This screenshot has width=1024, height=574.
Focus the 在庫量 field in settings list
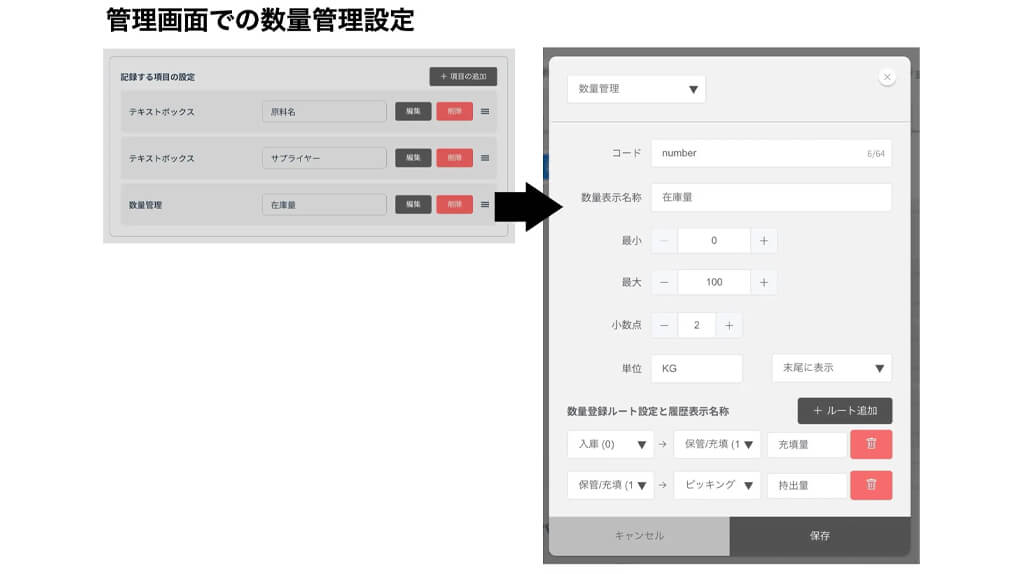click(324, 204)
